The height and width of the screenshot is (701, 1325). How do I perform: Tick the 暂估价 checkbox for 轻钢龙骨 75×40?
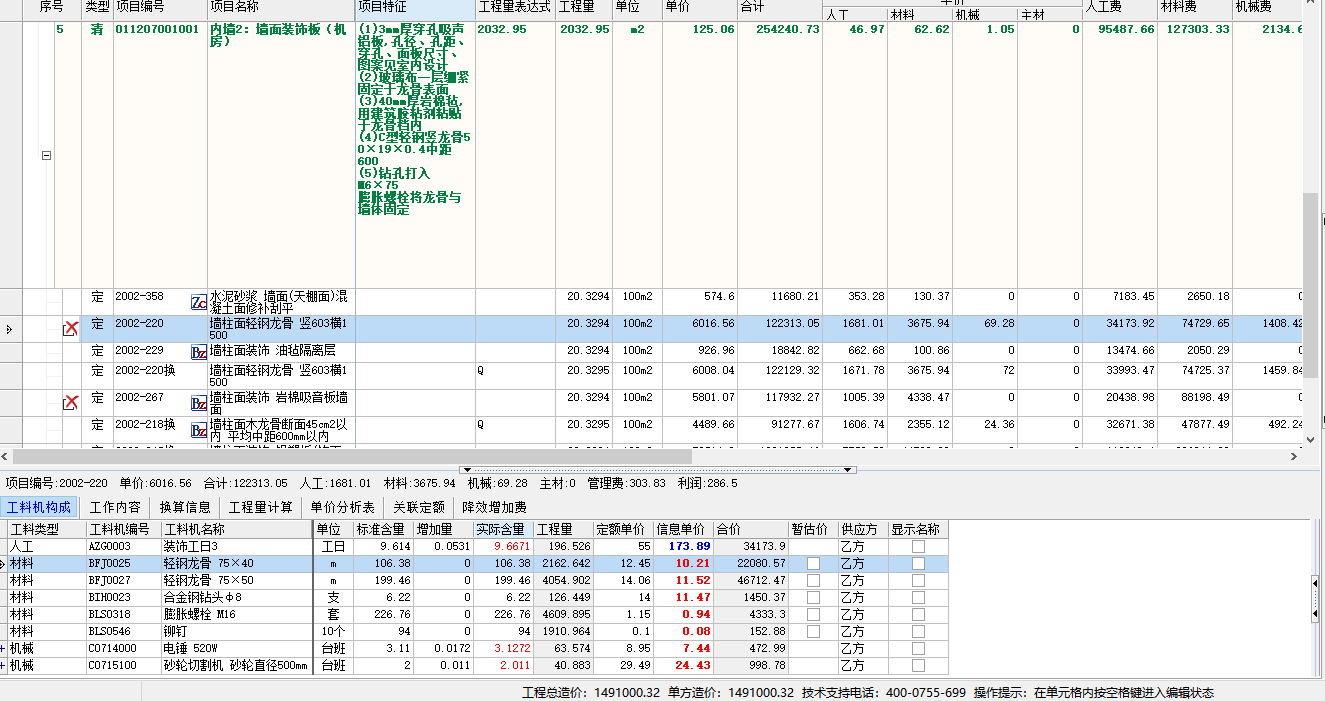click(x=813, y=564)
